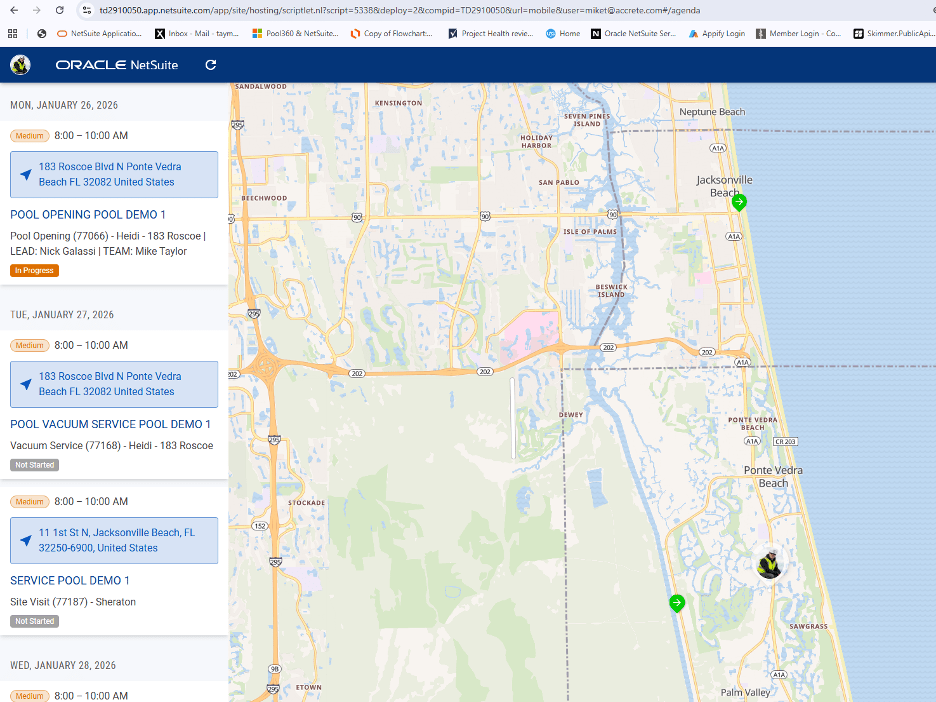
Task: Open the POOL VACUUM SERVICE POOL DEMO 1 appointment
Action: pyautogui.click(x=110, y=424)
